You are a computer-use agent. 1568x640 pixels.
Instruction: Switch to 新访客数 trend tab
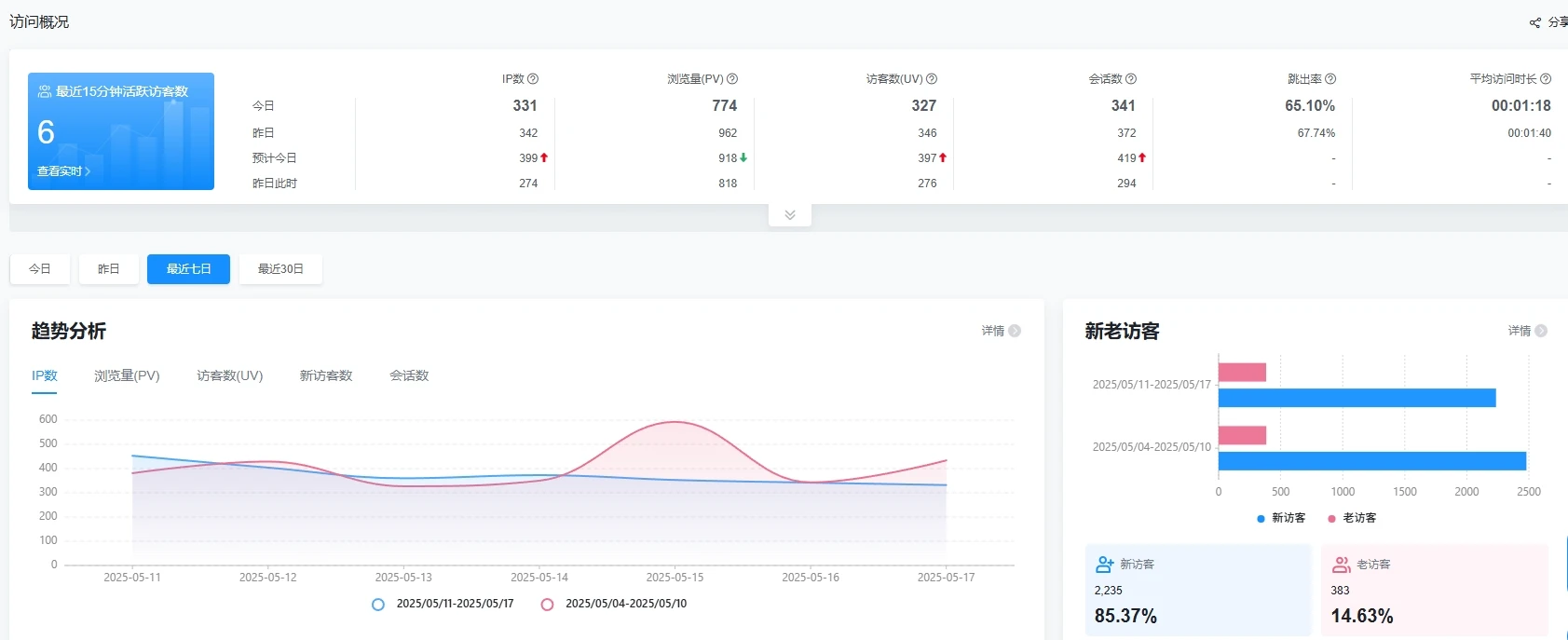[x=326, y=376]
